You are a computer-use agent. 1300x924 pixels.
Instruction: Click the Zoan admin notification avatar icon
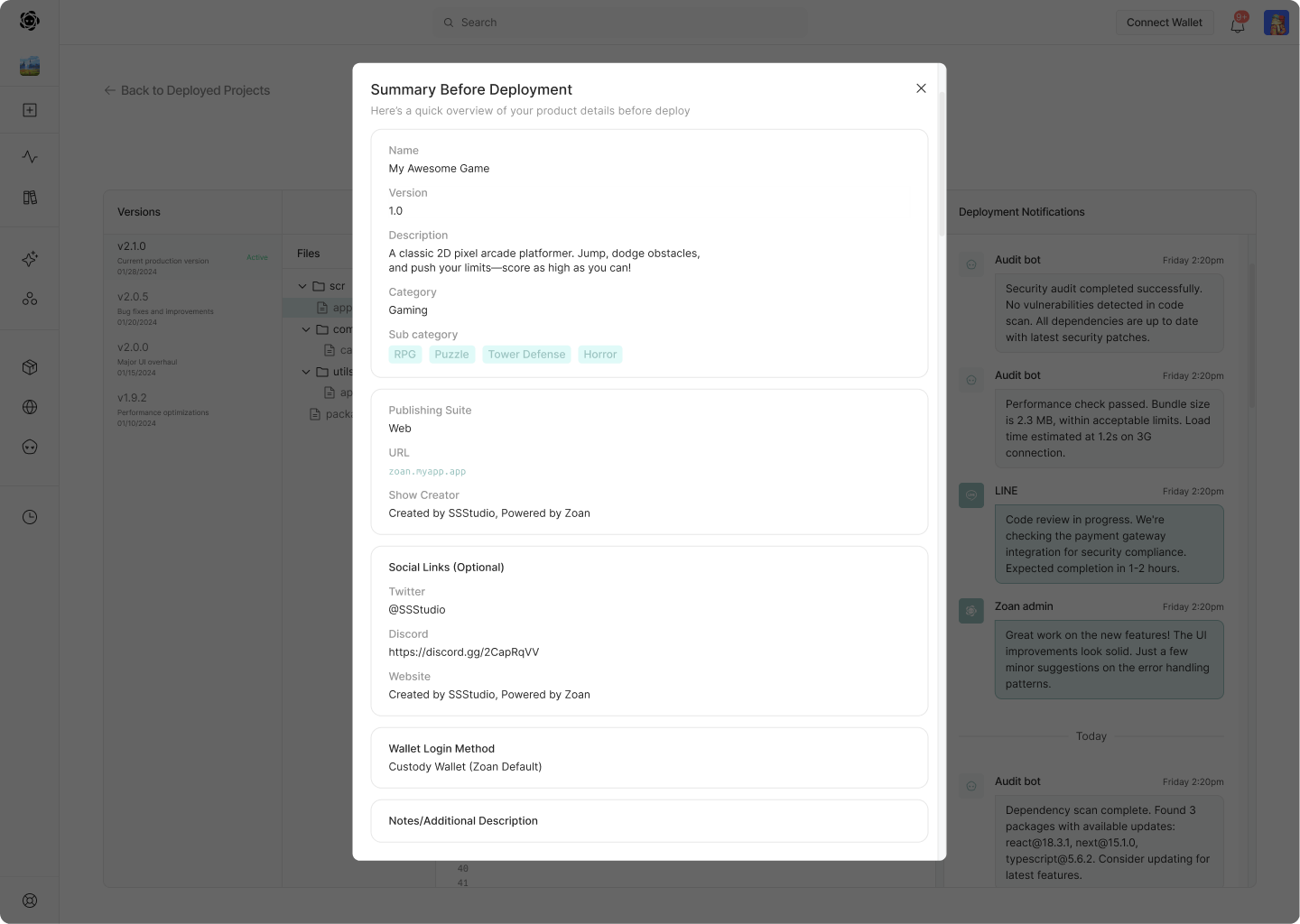tap(971, 611)
